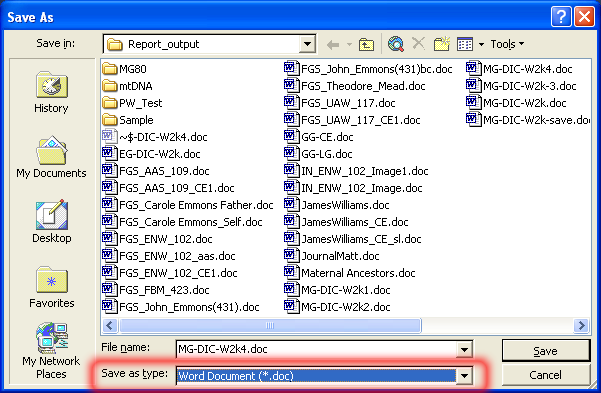Expand the File name dropdown arrow
Viewport: 601px width, 393px height.
point(464,349)
